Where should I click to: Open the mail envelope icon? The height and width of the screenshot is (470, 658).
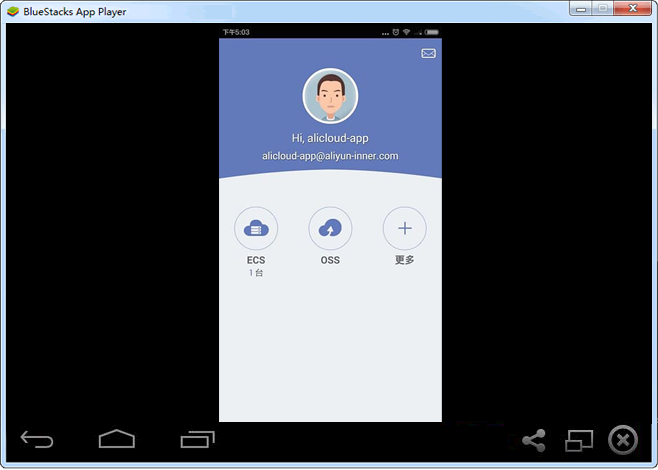(x=428, y=53)
